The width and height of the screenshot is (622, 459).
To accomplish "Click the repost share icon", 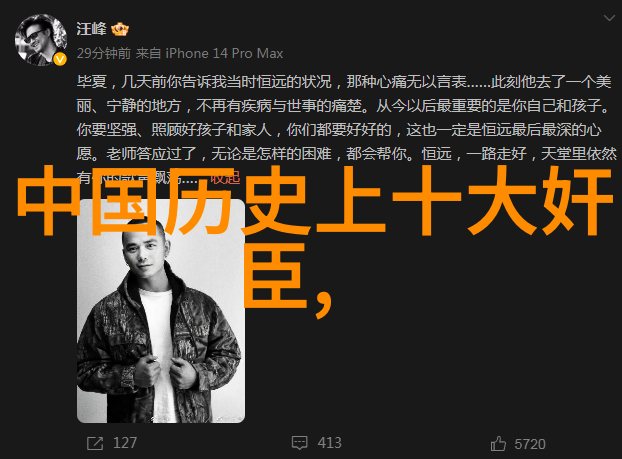I will pos(95,443).
